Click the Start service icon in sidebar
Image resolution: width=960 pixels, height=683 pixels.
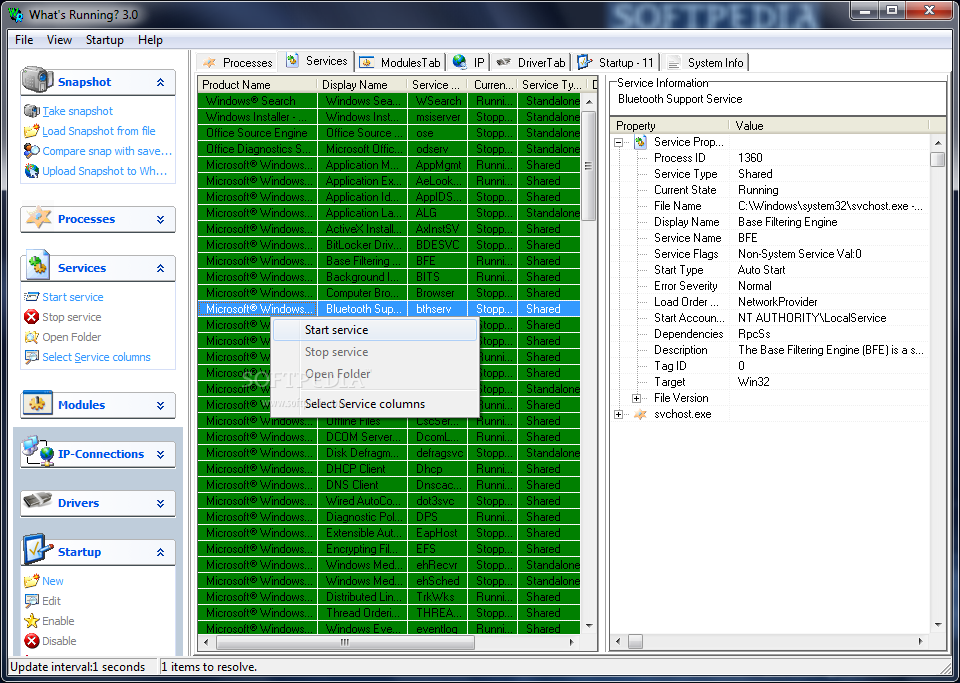pyautogui.click(x=32, y=297)
